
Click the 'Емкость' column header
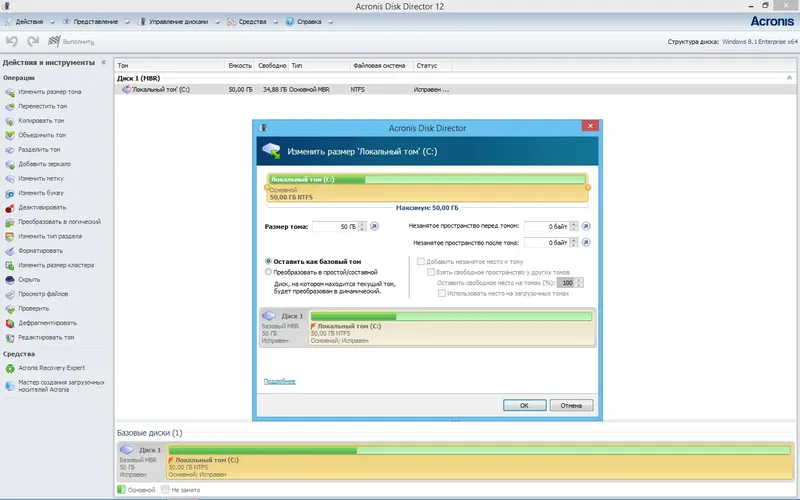click(x=240, y=65)
